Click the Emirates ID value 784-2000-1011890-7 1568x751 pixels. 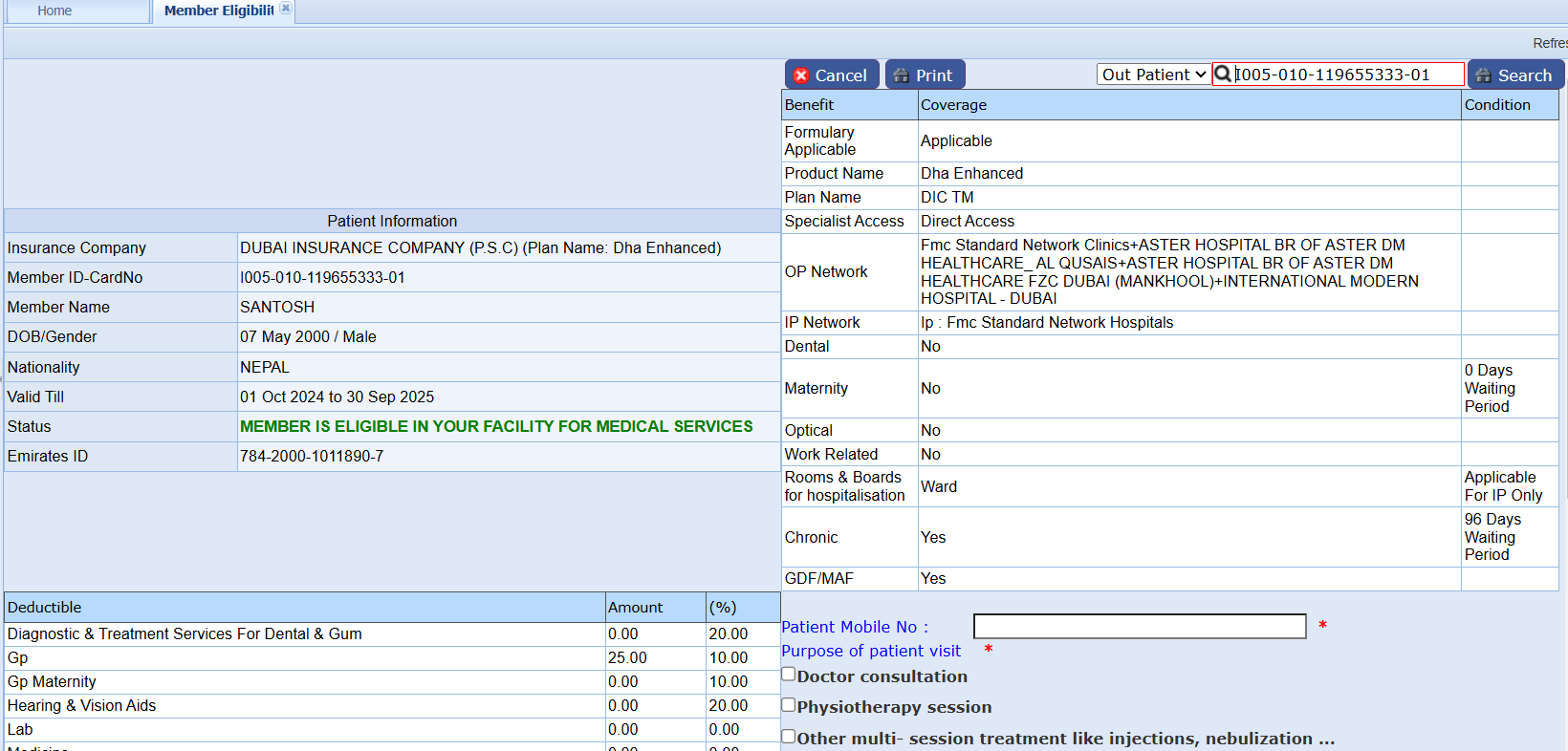[x=312, y=457]
